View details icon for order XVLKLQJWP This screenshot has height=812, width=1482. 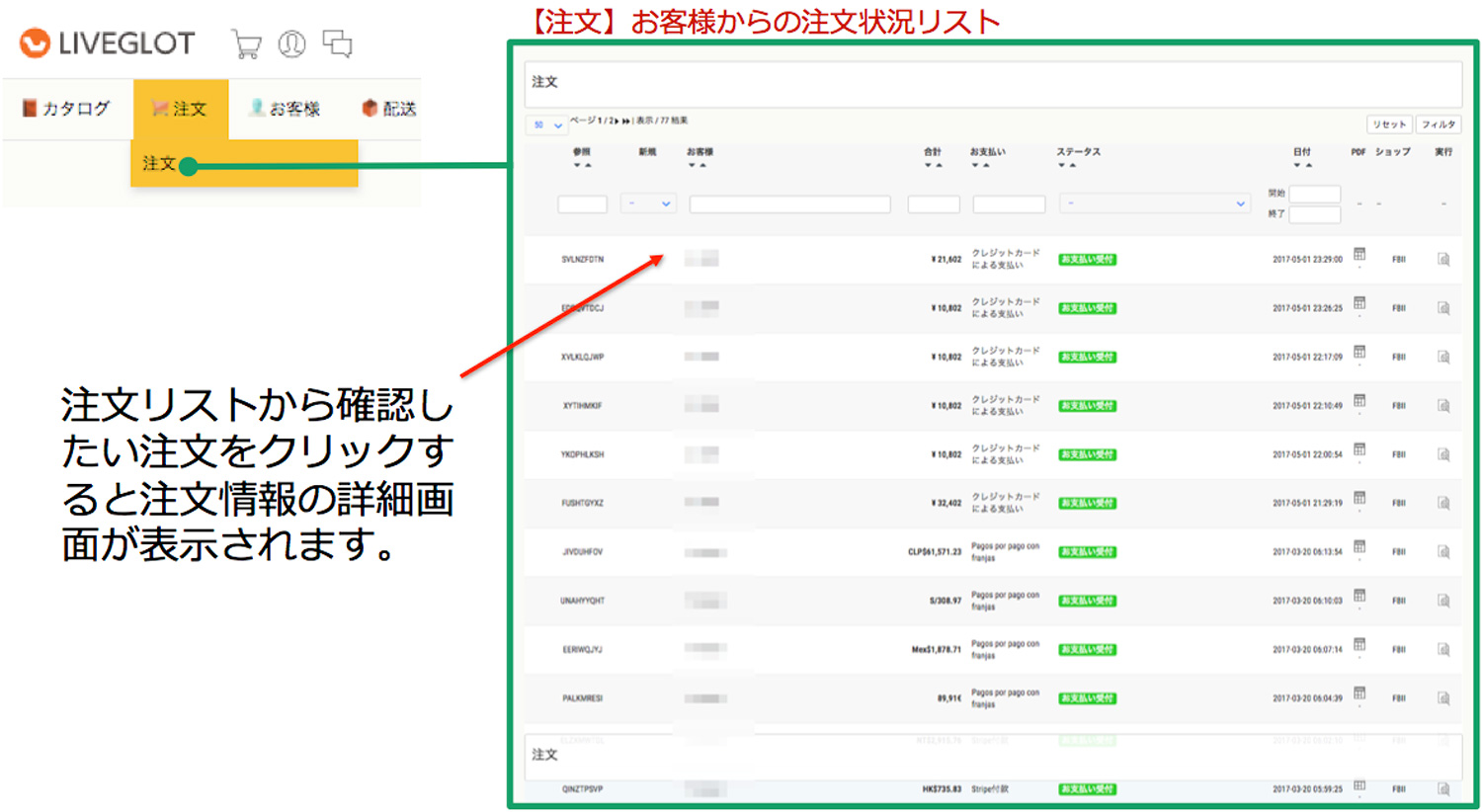1443,357
